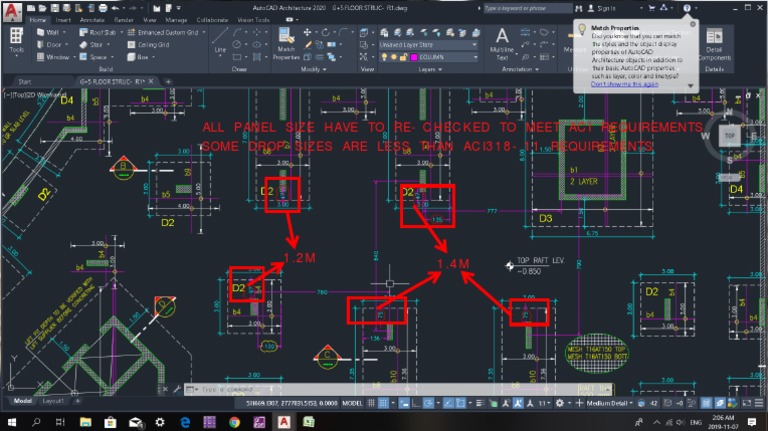This screenshot has width=768, height=431.
Task: Click the Door tool
Action: [49, 44]
